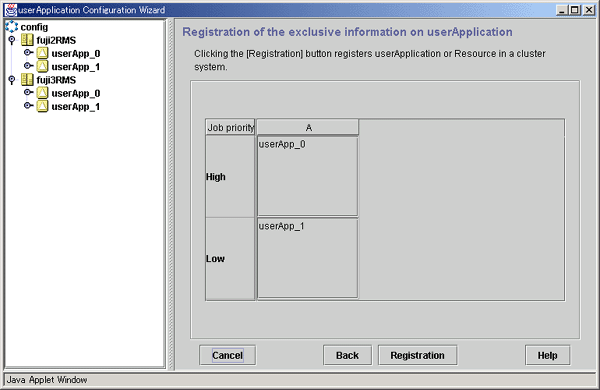The height and width of the screenshot is (390, 600).
Task: Click userApp_1 in the Low priority cell
Action: (x=281, y=226)
